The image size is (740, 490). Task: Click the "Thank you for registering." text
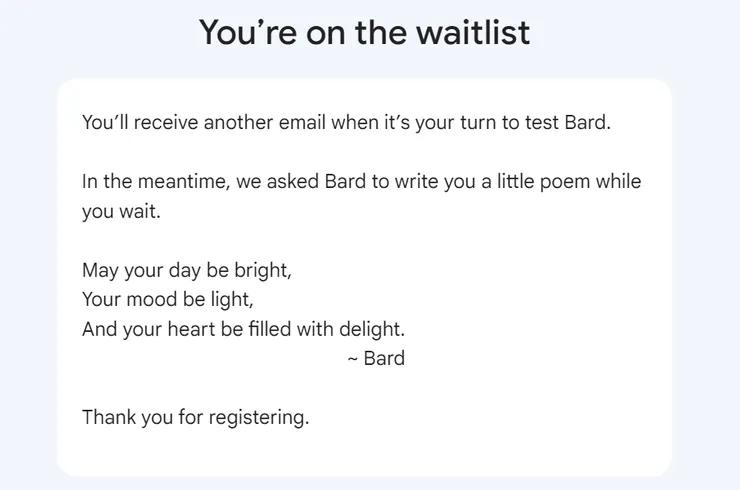point(195,418)
